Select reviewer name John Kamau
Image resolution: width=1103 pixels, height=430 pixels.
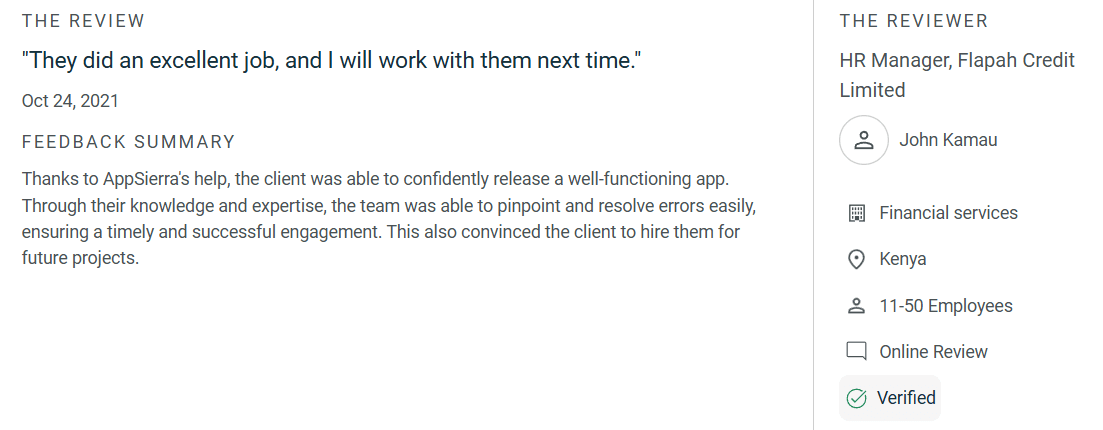(x=948, y=140)
